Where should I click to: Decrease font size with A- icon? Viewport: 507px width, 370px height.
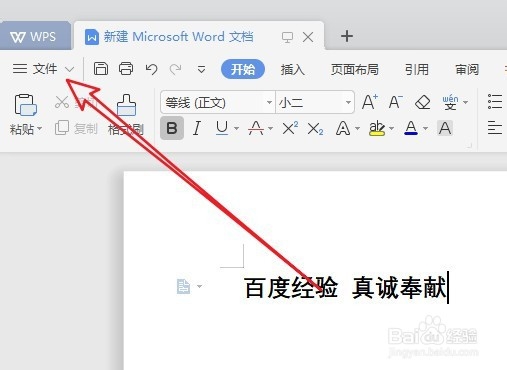[x=396, y=102]
